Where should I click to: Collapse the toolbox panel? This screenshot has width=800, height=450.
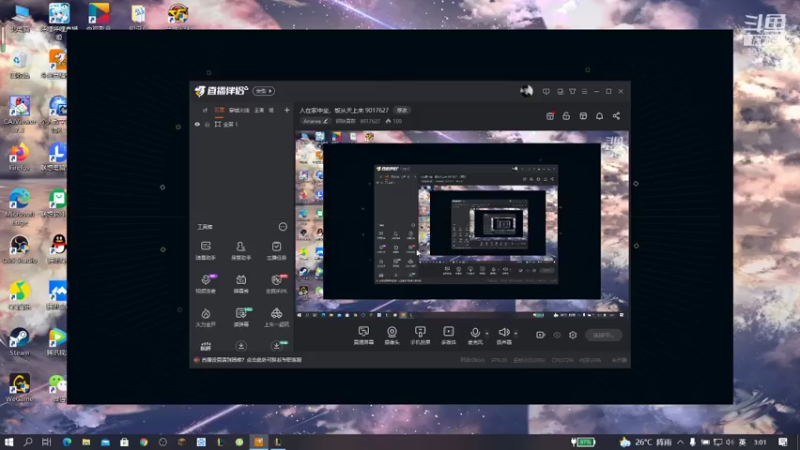point(283,227)
